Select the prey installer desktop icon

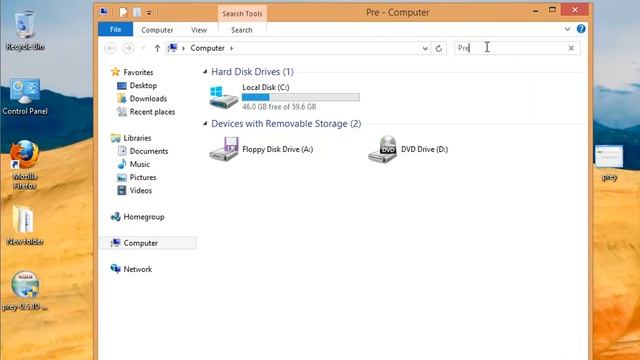[x=25, y=290]
